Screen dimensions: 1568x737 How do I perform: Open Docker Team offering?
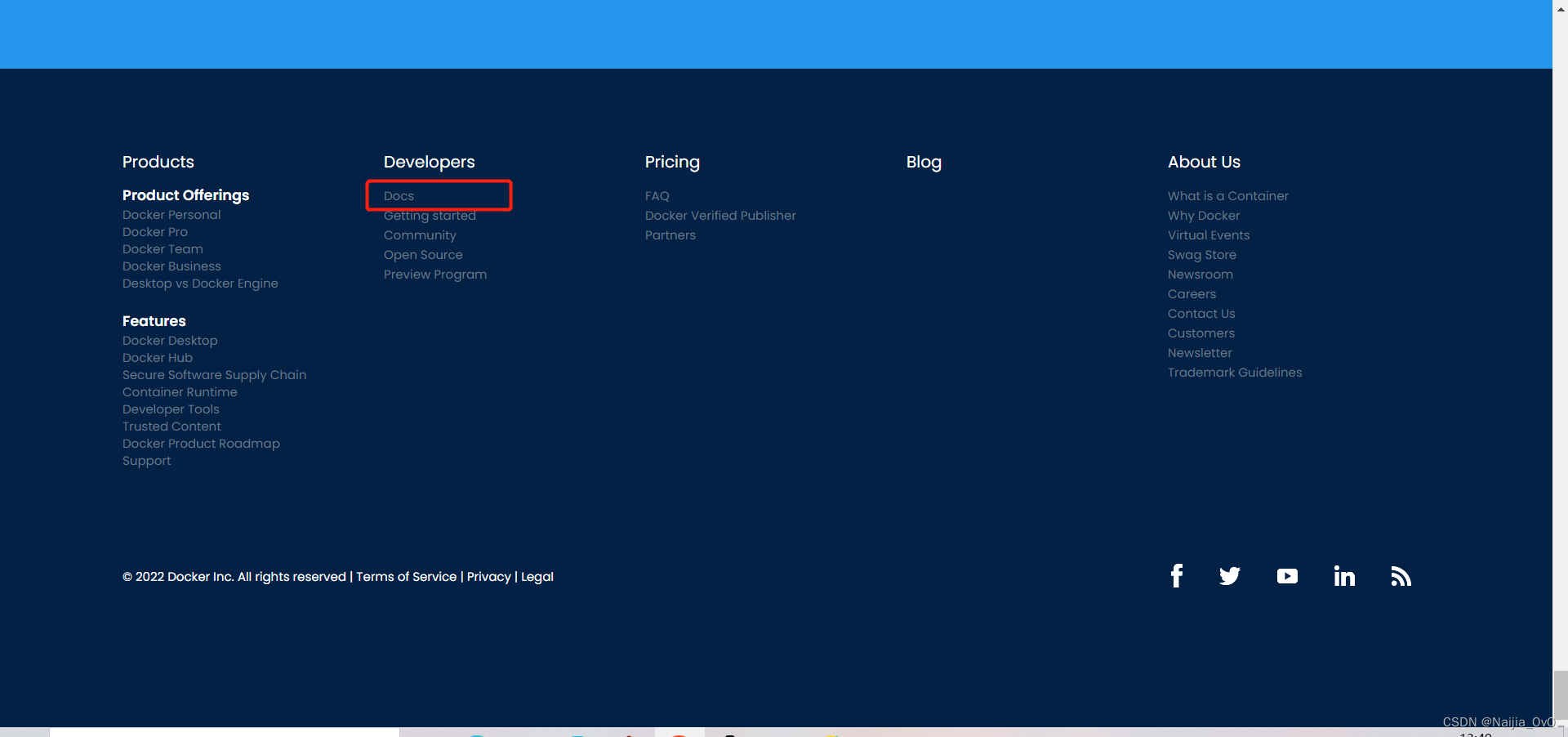[x=163, y=249]
